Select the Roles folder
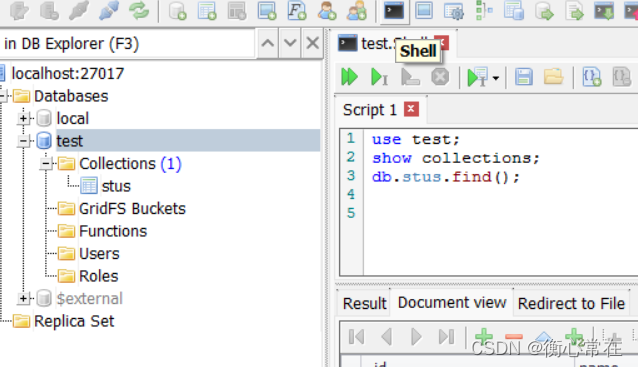This screenshot has height=367, width=638. tap(98, 276)
